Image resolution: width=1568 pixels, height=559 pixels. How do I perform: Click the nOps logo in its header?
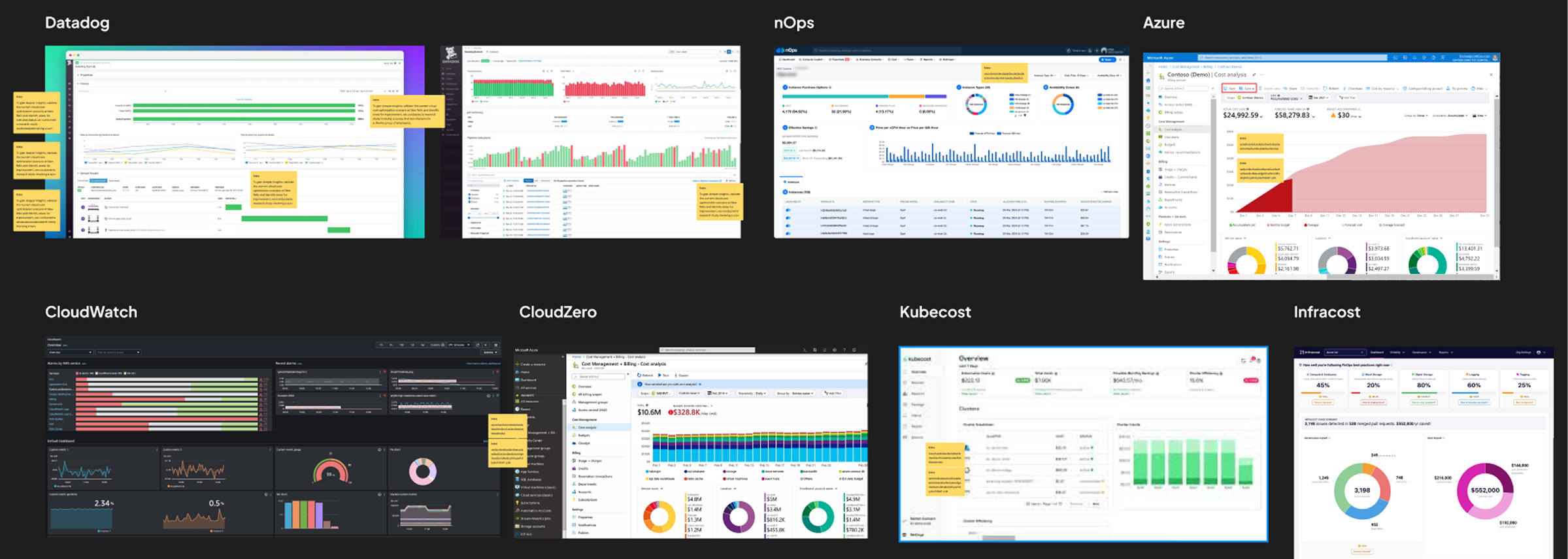pos(788,50)
